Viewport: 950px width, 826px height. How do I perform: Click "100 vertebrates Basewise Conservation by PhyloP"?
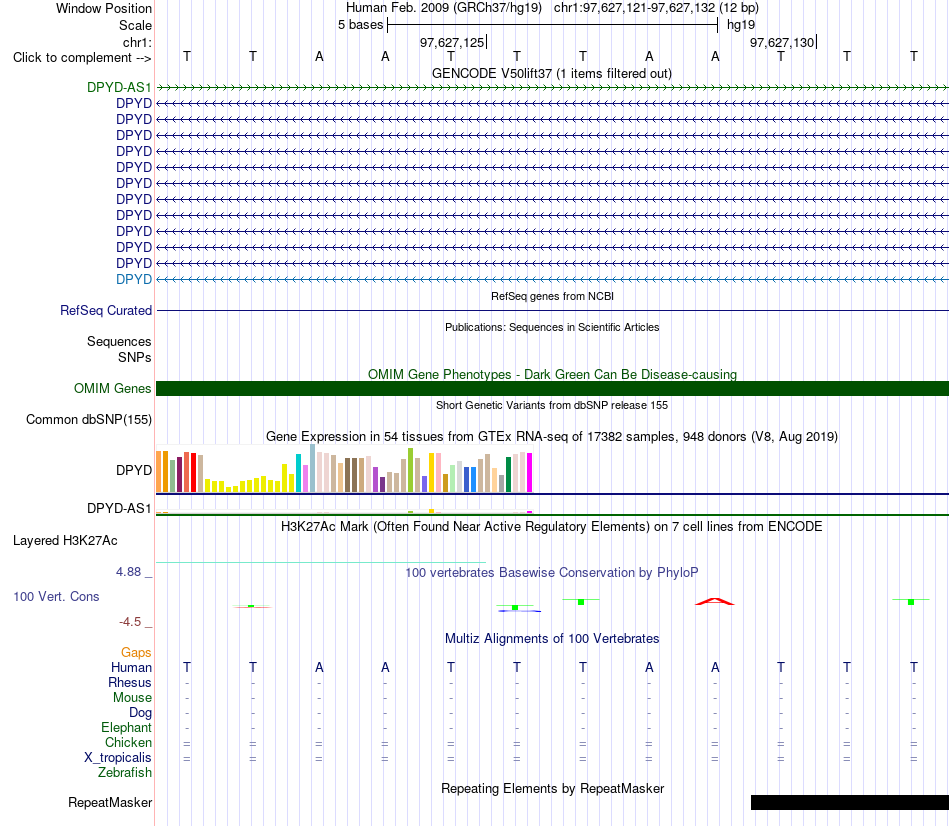(x=552, y=572)
